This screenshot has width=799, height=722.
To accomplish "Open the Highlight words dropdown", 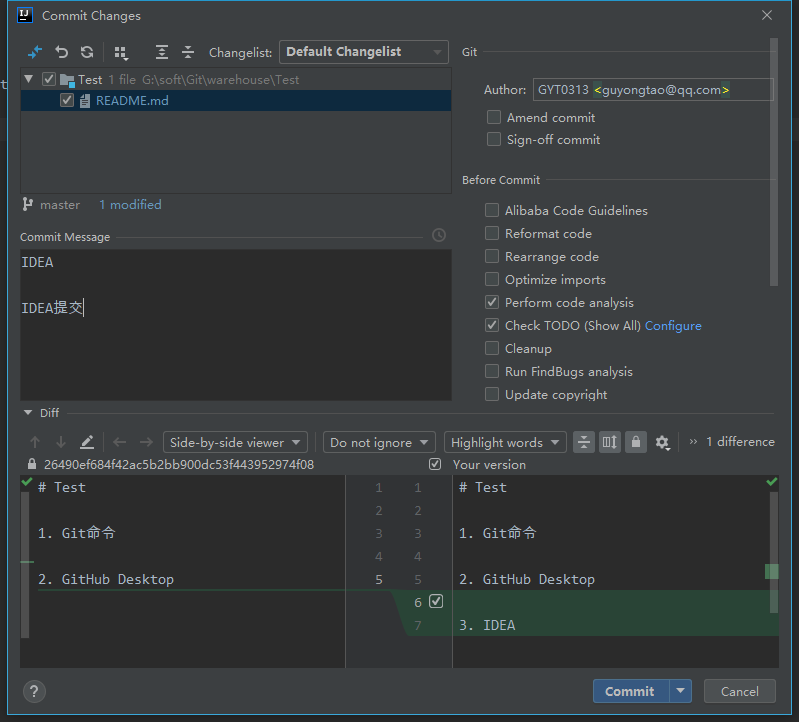I will click(x=505, y=442).
